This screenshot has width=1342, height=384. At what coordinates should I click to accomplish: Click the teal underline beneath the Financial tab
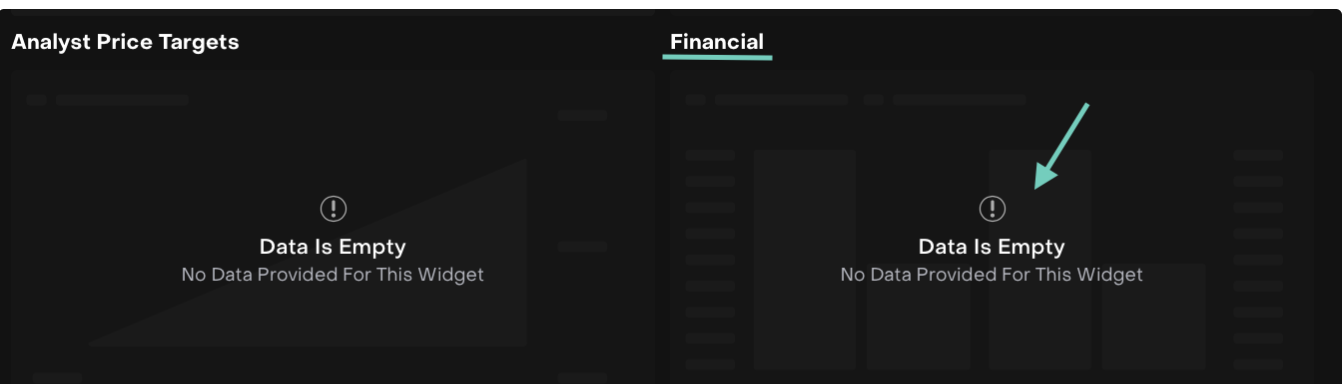coord(717,57)
